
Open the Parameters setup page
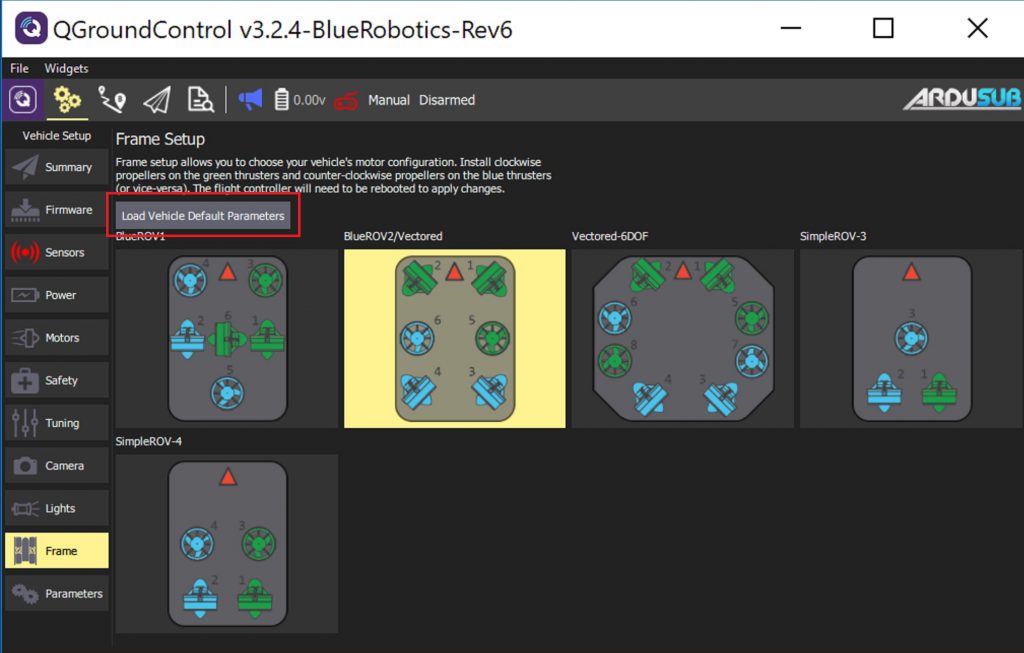(x=57, y=593)
